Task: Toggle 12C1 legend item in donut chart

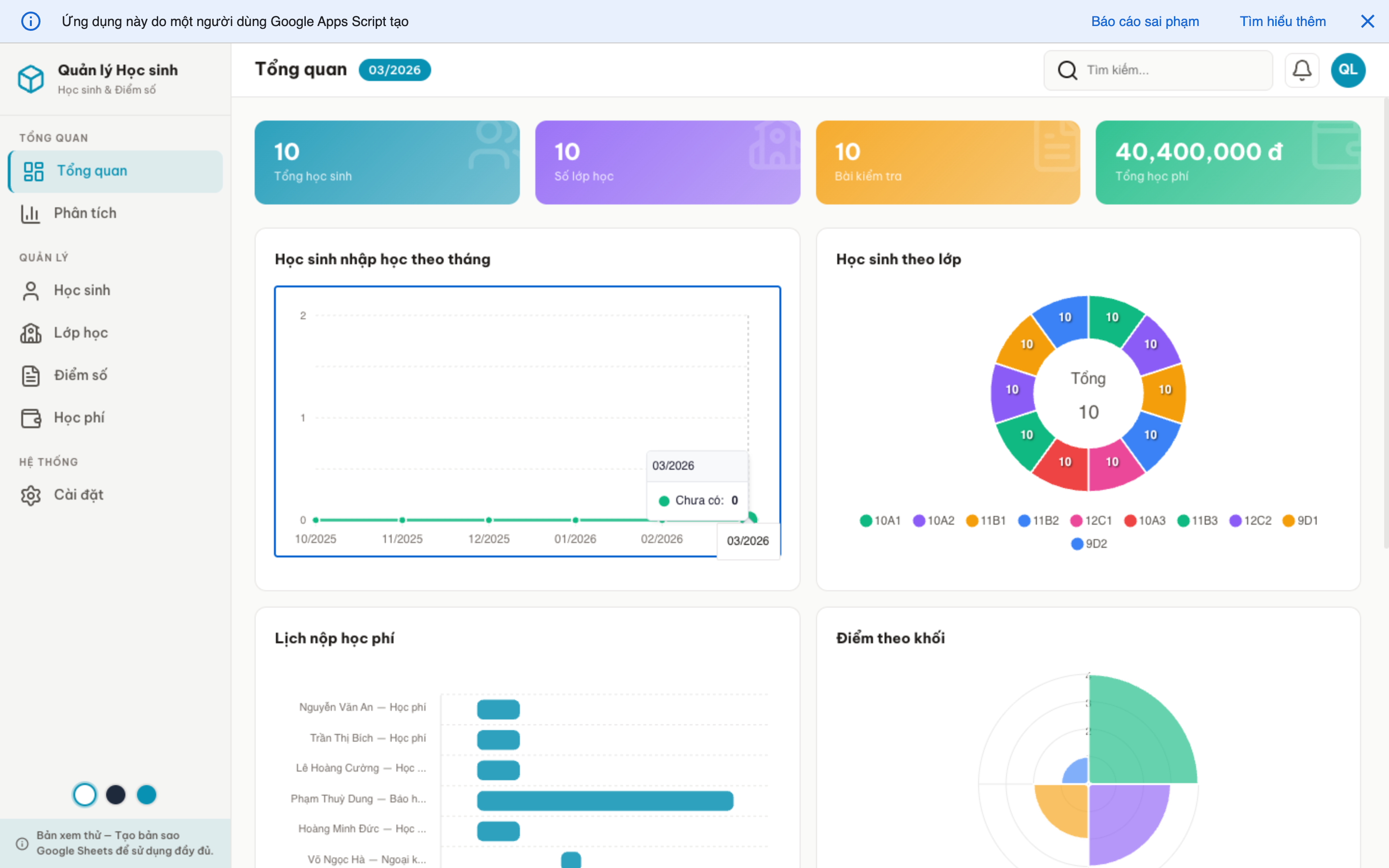Action: pos(1091,521)
